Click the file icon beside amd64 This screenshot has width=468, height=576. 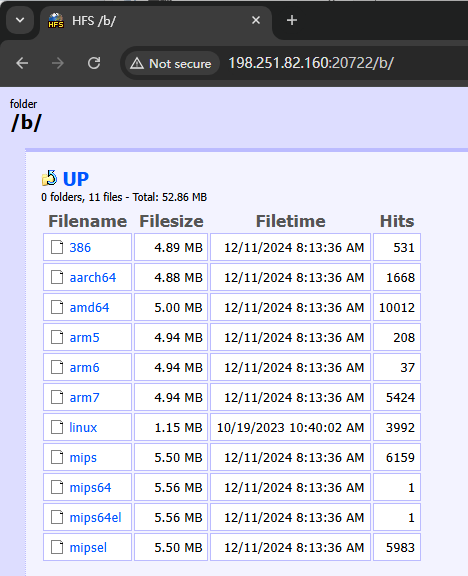point(57,307)
